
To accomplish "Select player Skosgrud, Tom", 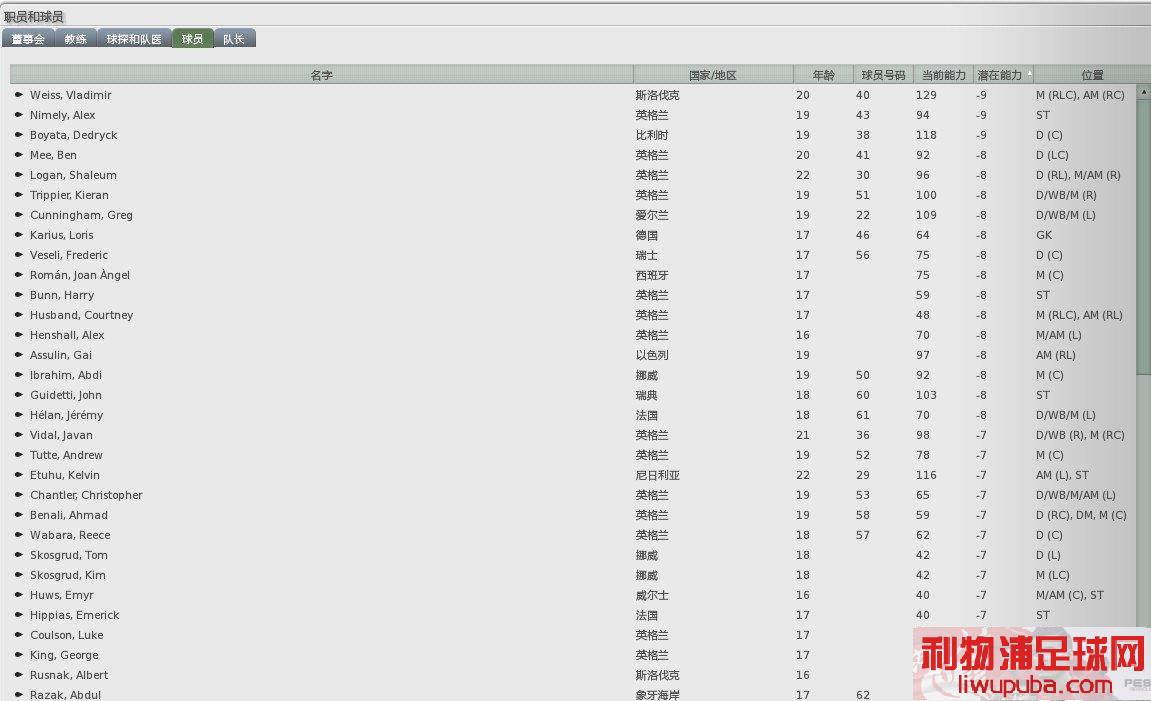I will click(68, 555).
